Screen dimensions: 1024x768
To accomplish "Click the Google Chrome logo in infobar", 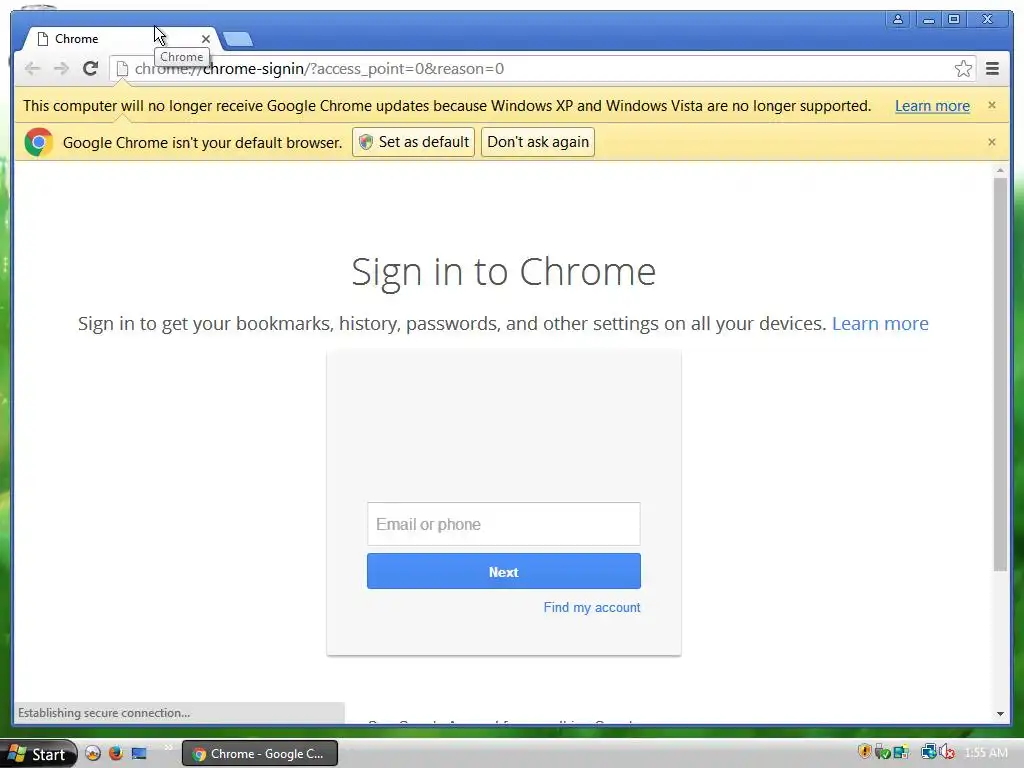I will coord(39,142).
